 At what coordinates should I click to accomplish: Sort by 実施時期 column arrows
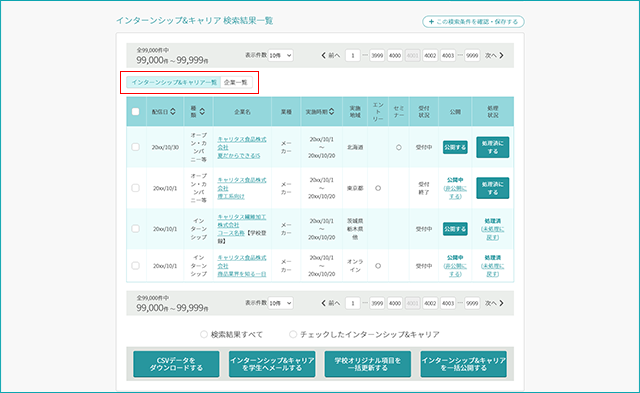pos(331,111)
